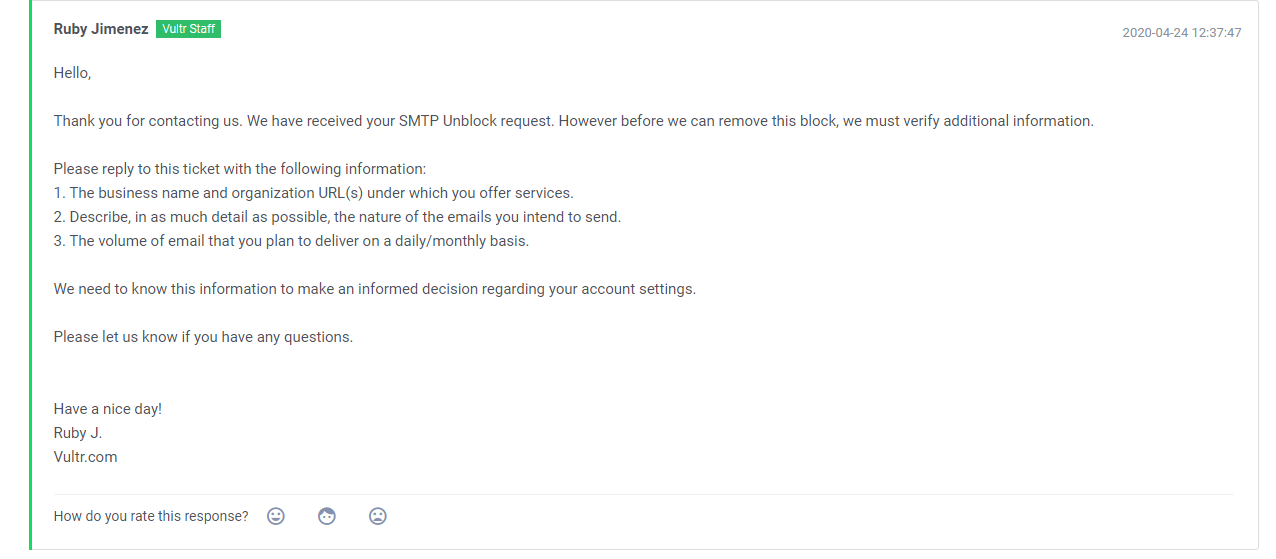The image size is (1276, 559).
Task: Click the SMTP Unblock request sentence
Action: point(574,121)
